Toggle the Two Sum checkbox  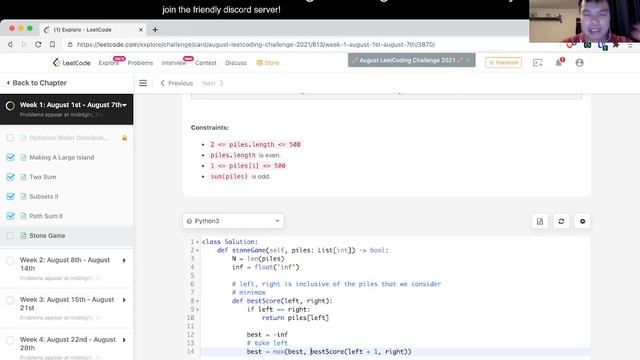pos(11,177)
